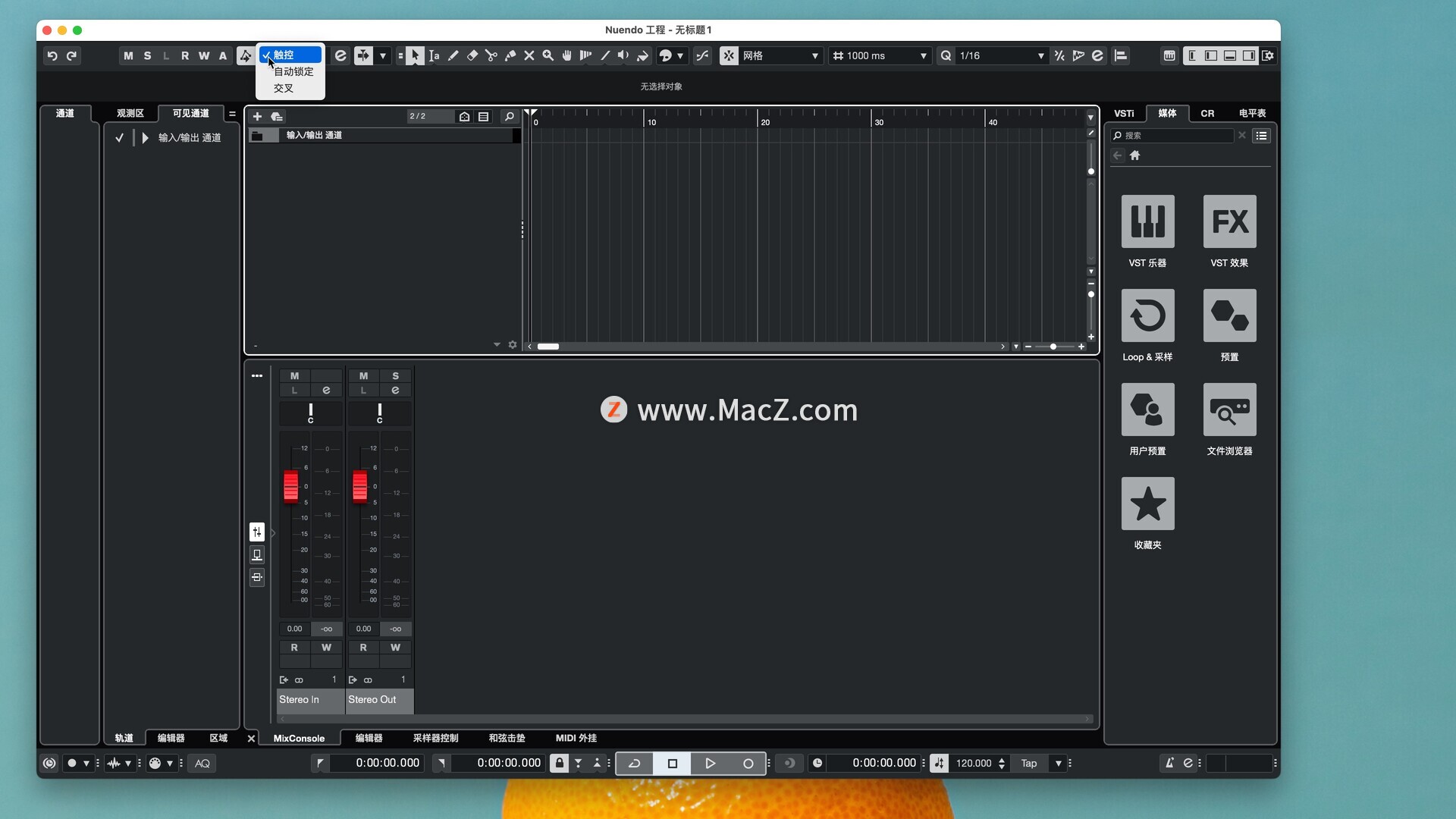Select the Draw pencil tool
1456x819 pixels.
453,55
